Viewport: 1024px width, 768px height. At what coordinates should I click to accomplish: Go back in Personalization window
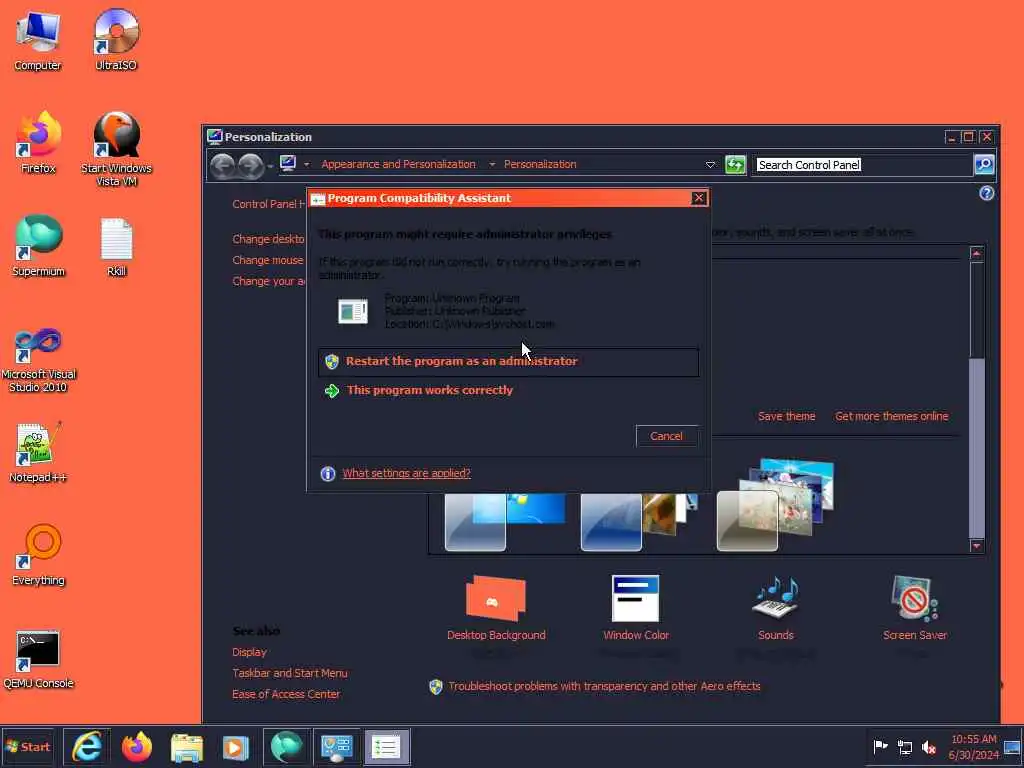(223, 166)
